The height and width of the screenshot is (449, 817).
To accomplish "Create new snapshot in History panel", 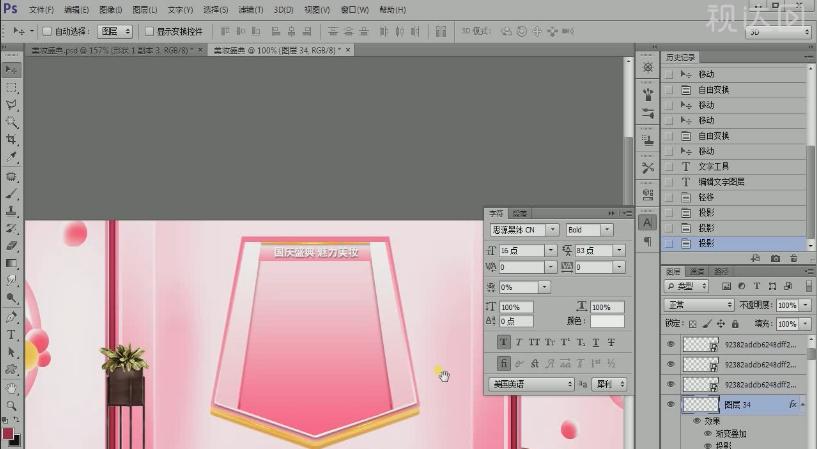I will (x=775, y=258).
